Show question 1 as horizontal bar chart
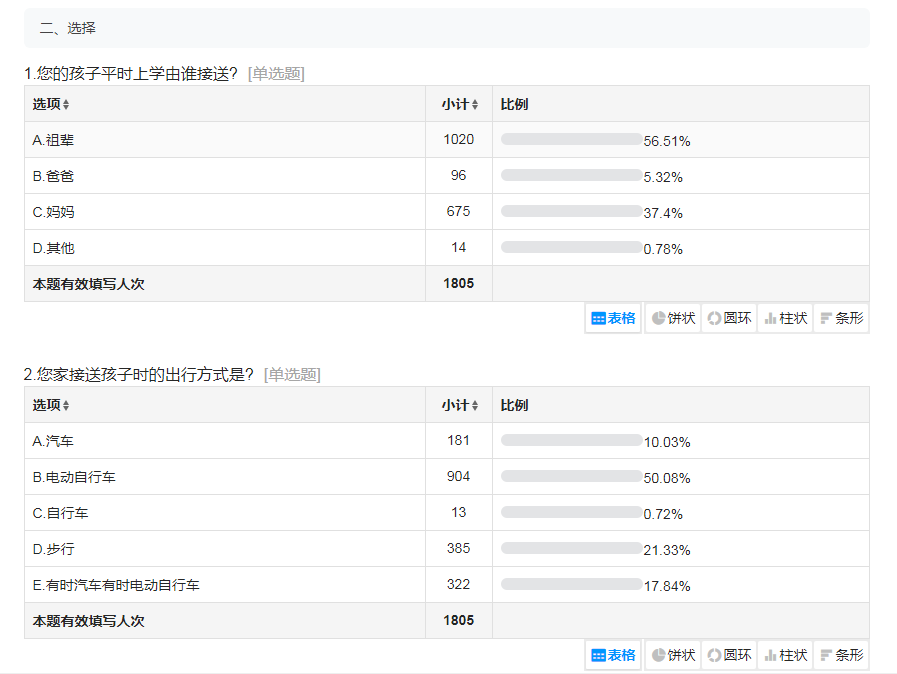The width and height of the screenshot is (897, 674). (841, 318)
